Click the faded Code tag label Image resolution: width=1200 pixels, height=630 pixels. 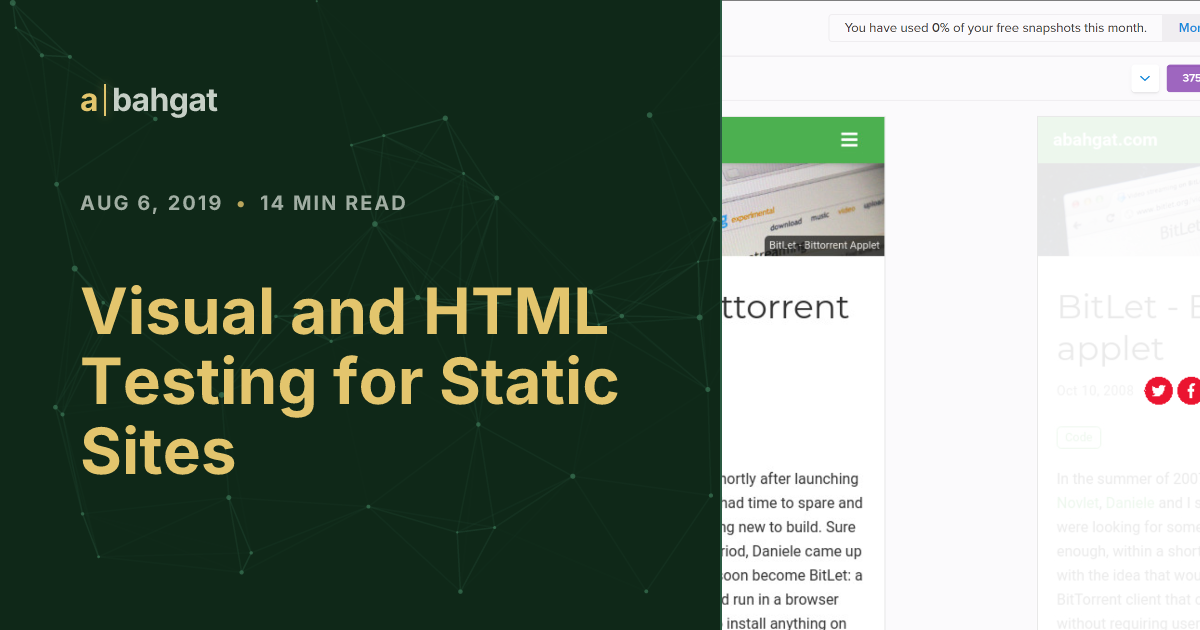click(1079, 437)
